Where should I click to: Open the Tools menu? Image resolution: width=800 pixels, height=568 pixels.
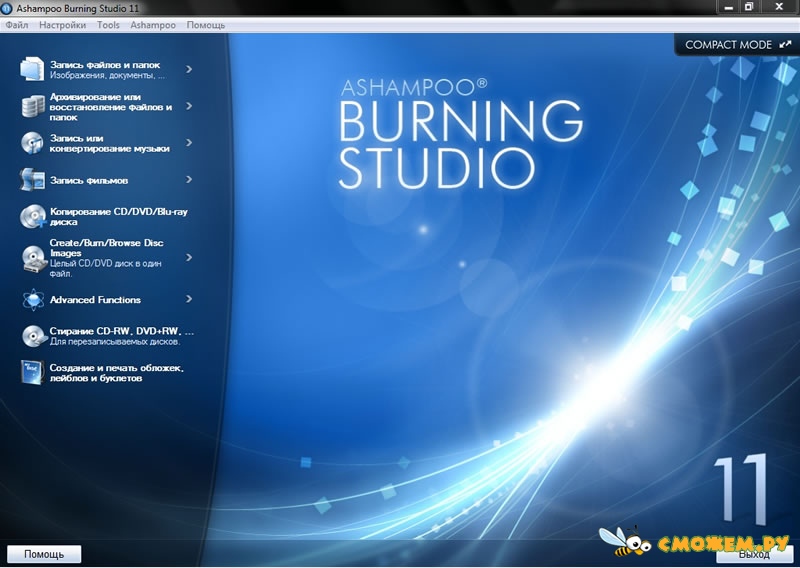[x=108, y=25]
